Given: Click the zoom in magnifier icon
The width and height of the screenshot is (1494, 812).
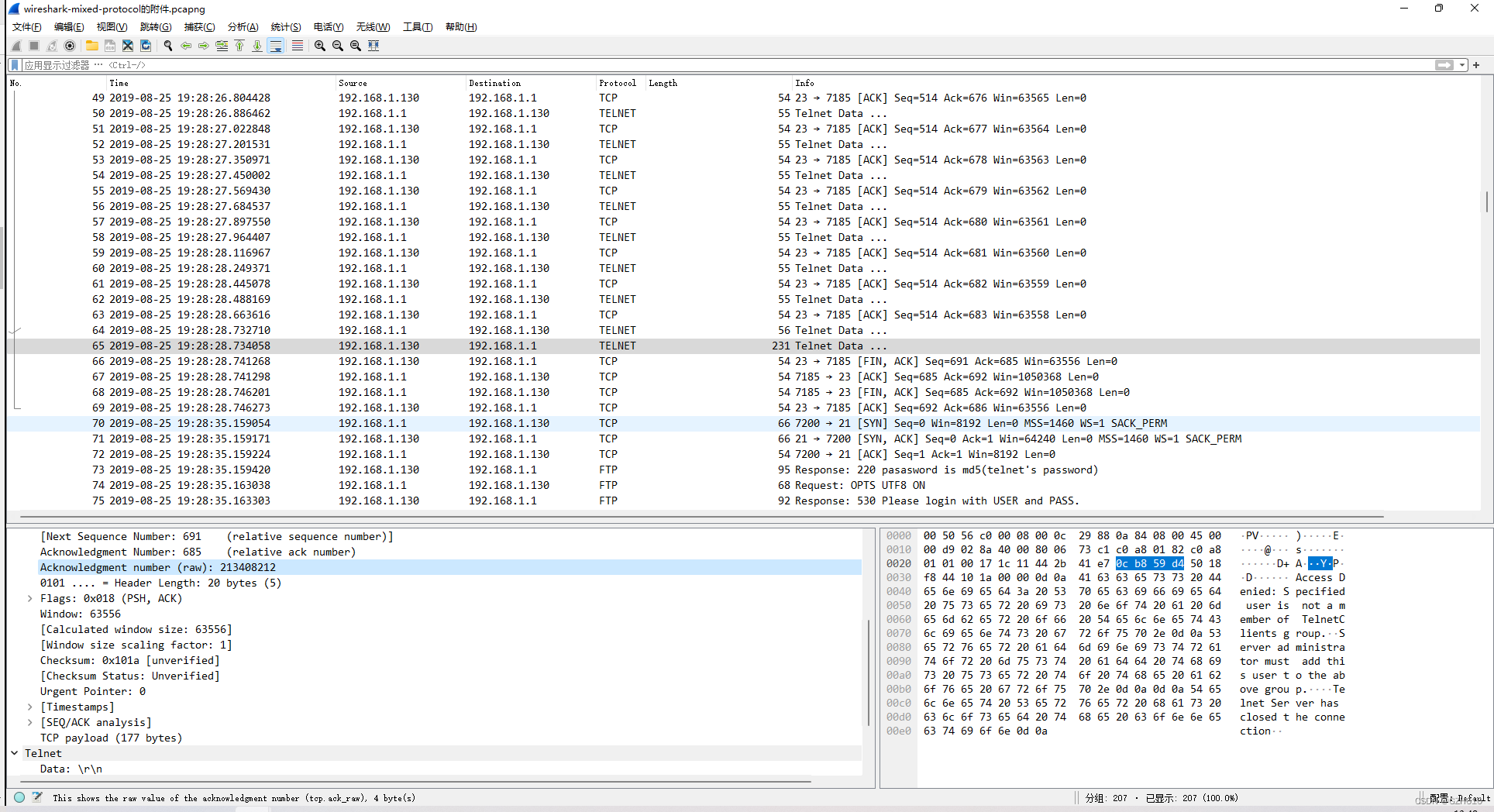Looking at the screenshot, I should (320, 46).
